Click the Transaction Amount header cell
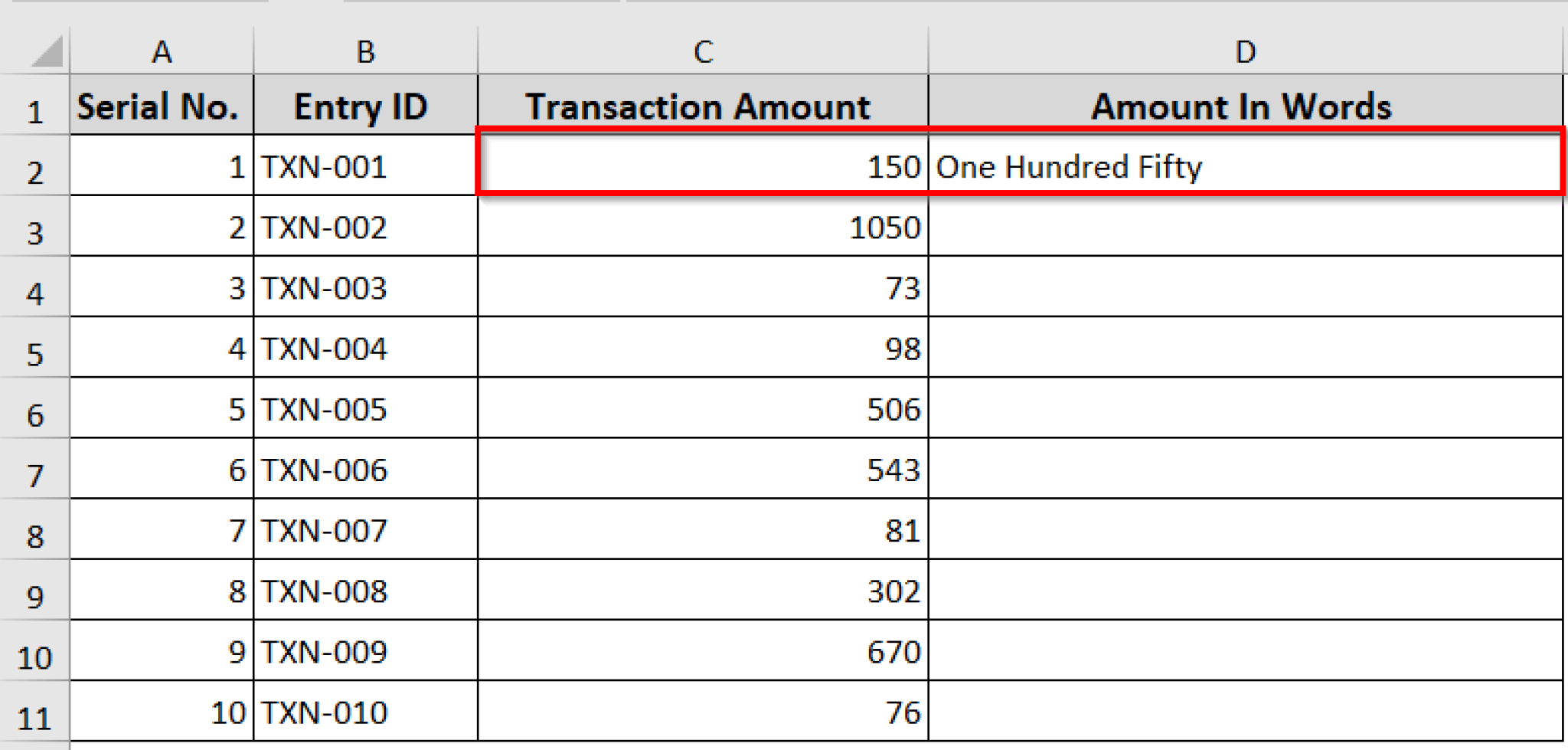1568x750 pixels. (x=701, y=107)
